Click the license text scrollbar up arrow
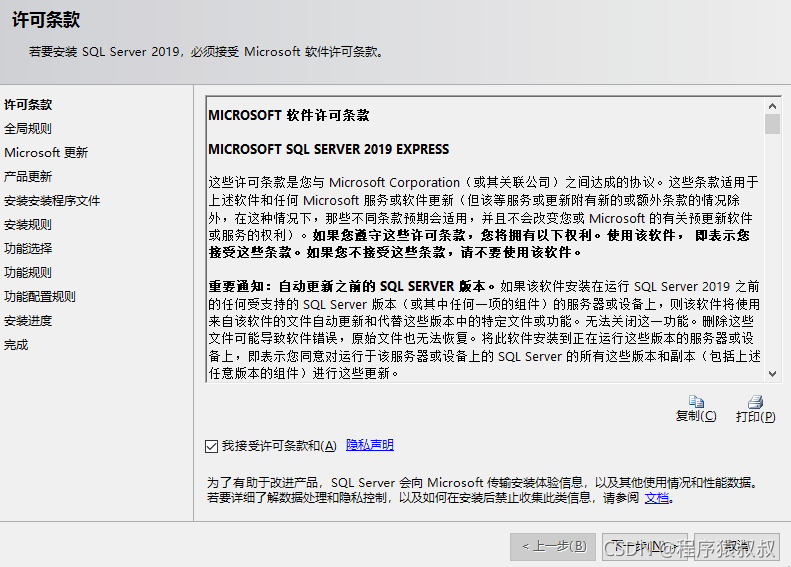This screenshot has width=791, height=567. (x=772, y=105)
